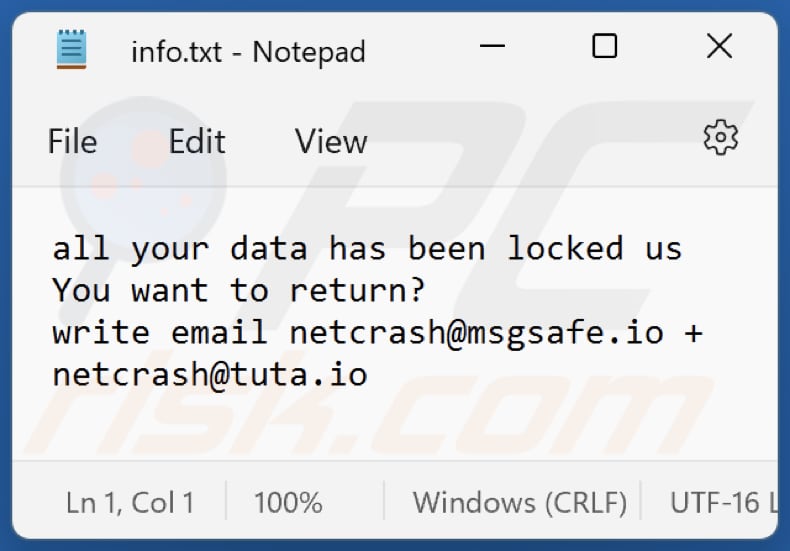The height and width of the screenshot is (551, 790).
Task: Click Windows (CRLF) line ending indicator
Action: coord(520,502)
